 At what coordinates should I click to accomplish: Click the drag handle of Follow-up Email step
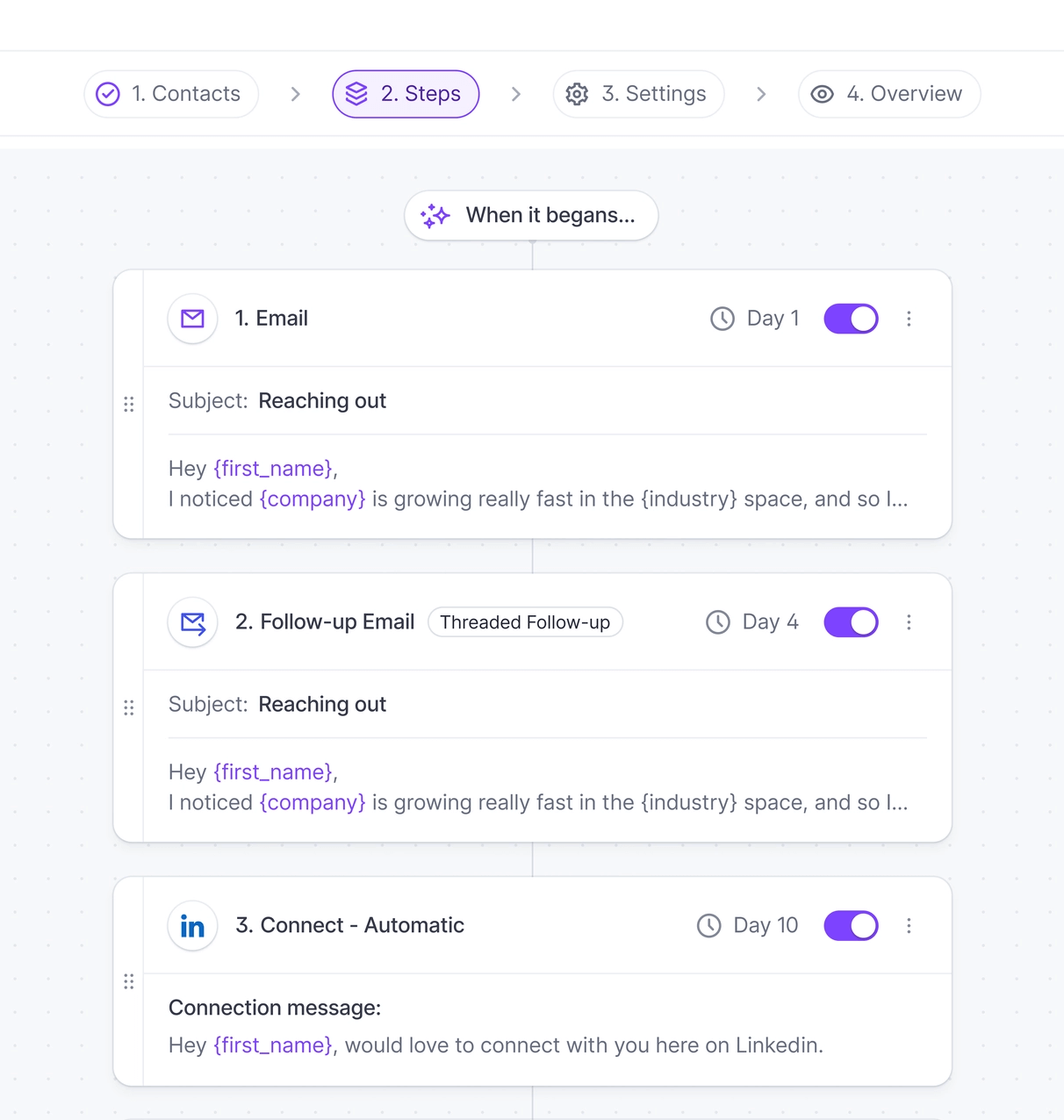click(x=129, y=707)
